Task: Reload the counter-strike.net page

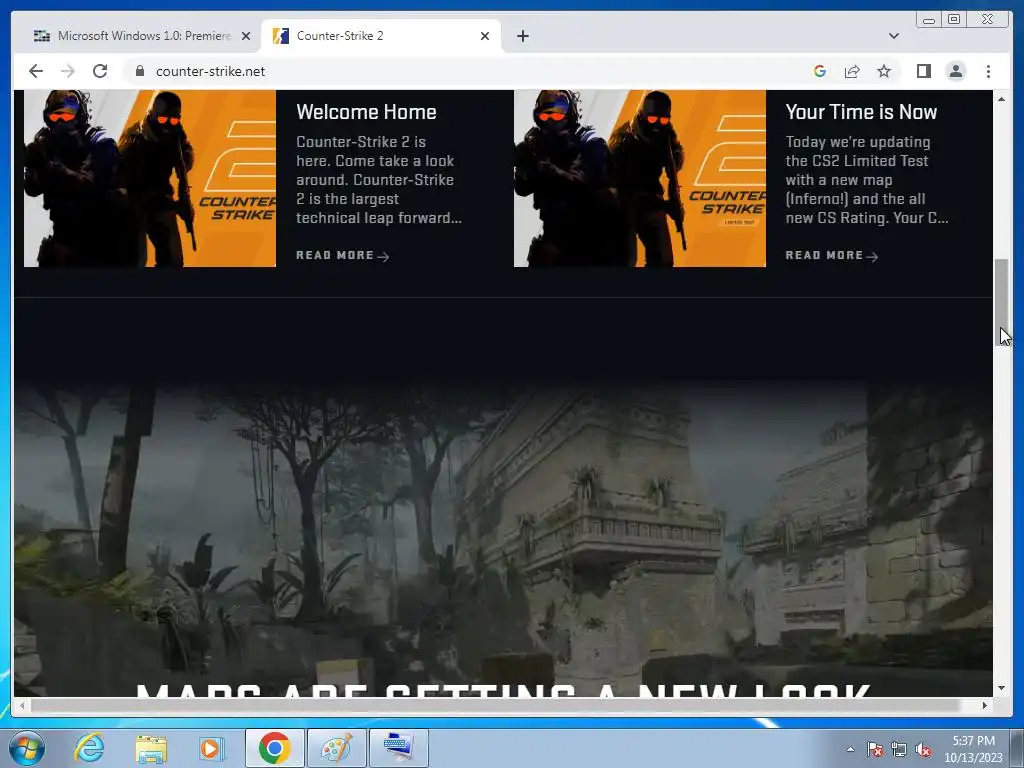Action: click(100, 71)
